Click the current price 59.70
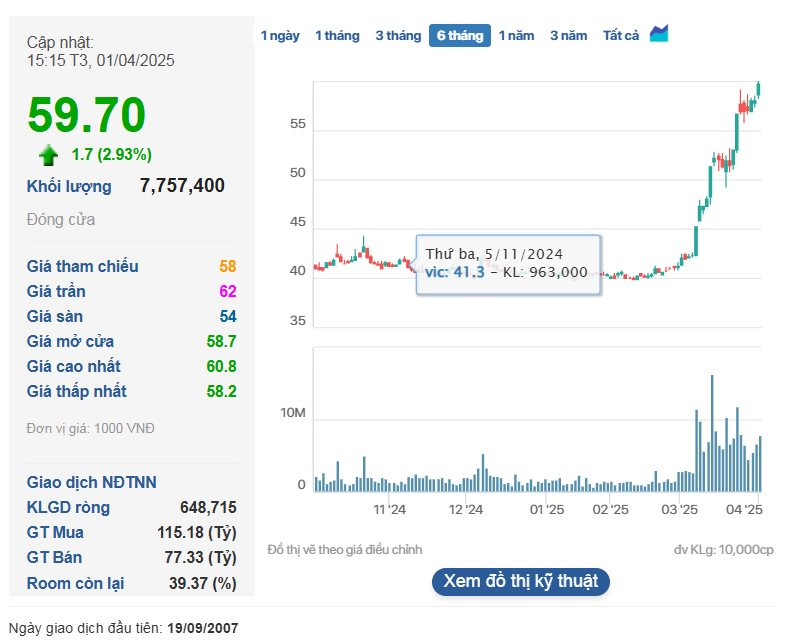789x643 pixels. point(87,115)
